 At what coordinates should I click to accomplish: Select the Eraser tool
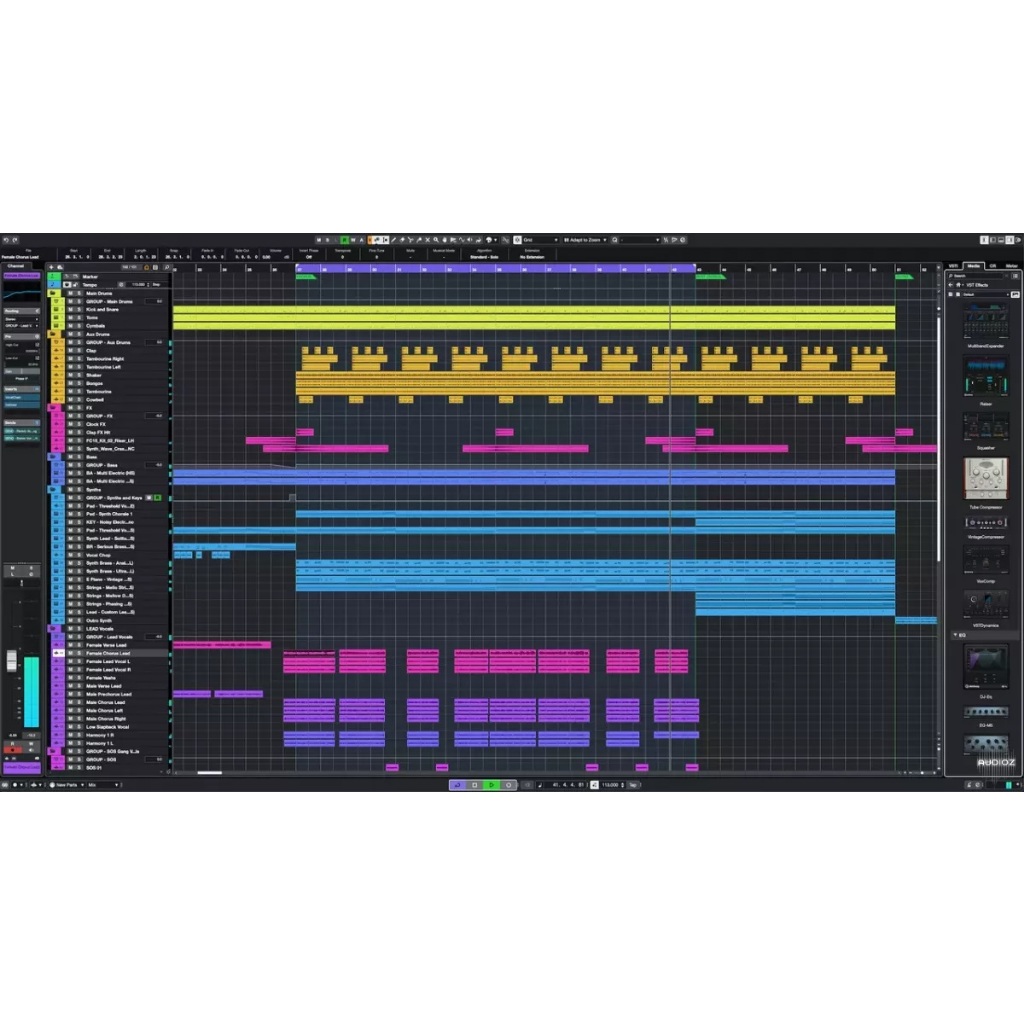coord(402,240)
